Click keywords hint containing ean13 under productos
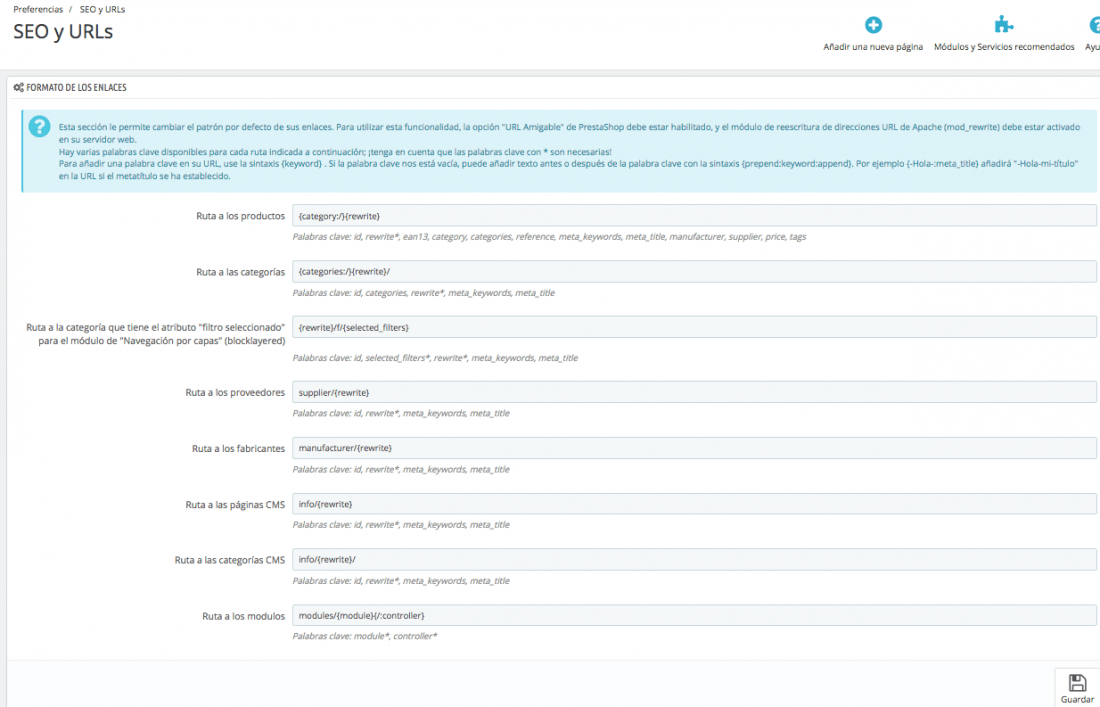 pos(549,237)
